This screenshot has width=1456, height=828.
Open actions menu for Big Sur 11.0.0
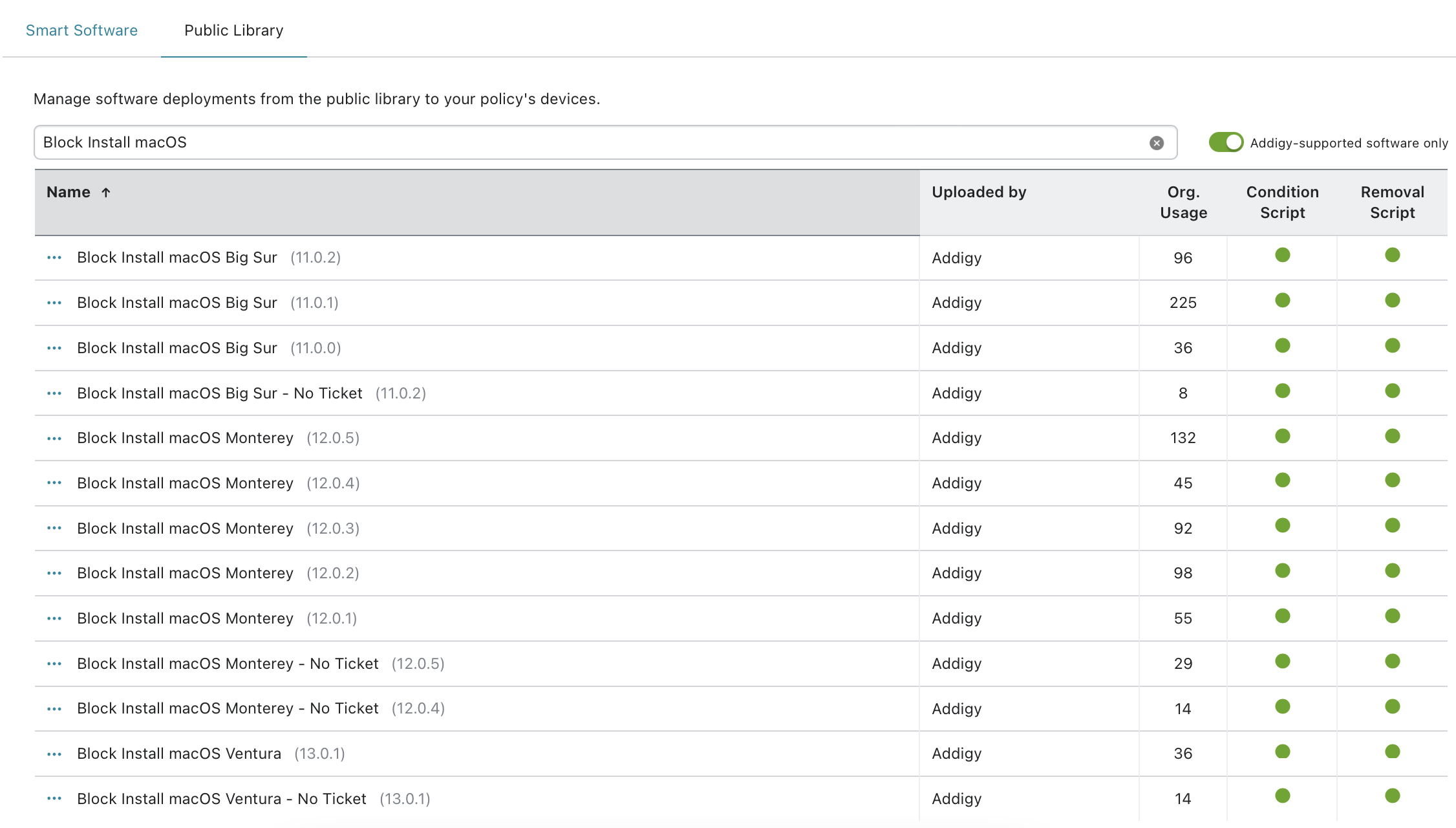[54, 348]
